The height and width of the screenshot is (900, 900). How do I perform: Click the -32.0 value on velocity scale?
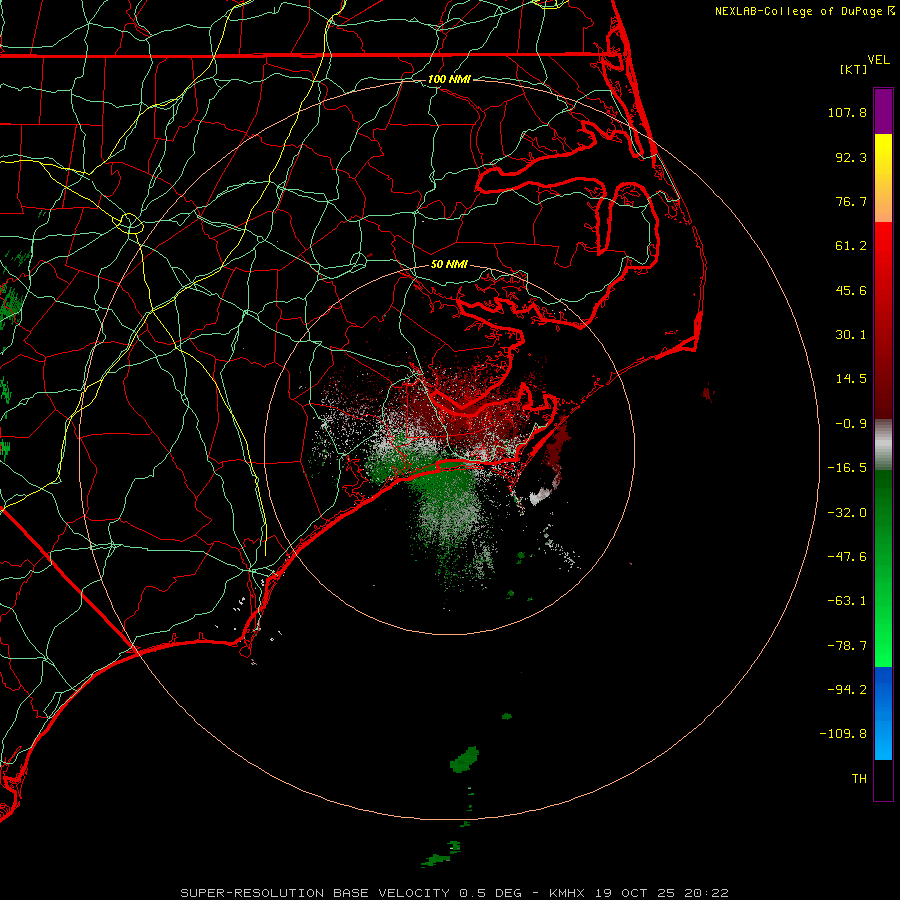[847, 513]
